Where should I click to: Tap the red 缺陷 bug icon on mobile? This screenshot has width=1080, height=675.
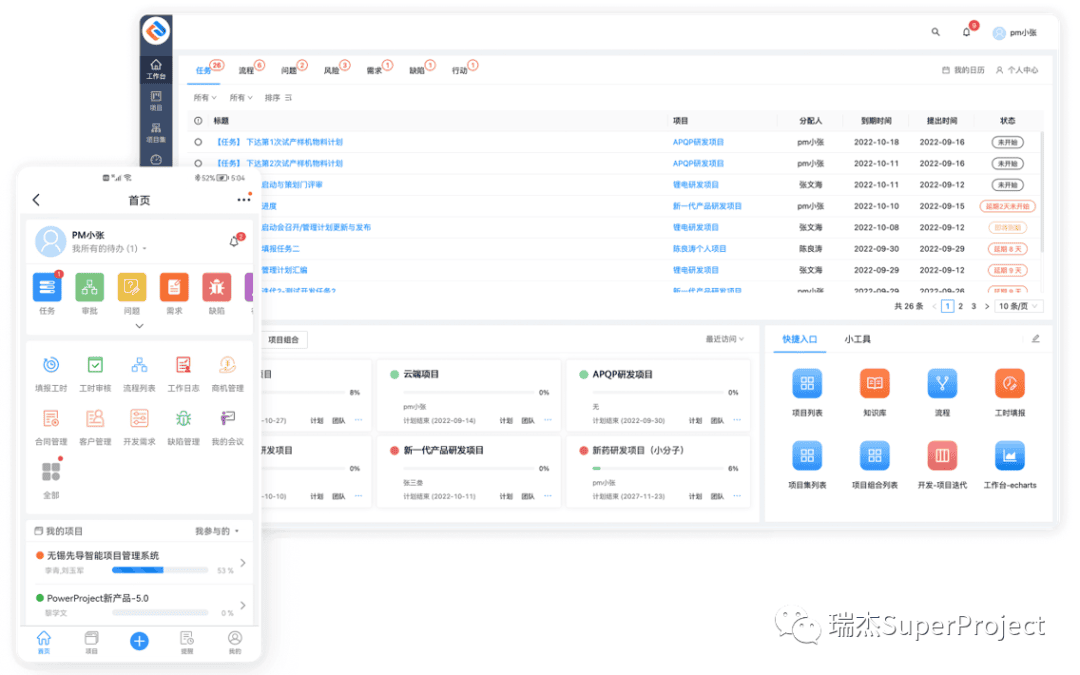tap(216, 287)
